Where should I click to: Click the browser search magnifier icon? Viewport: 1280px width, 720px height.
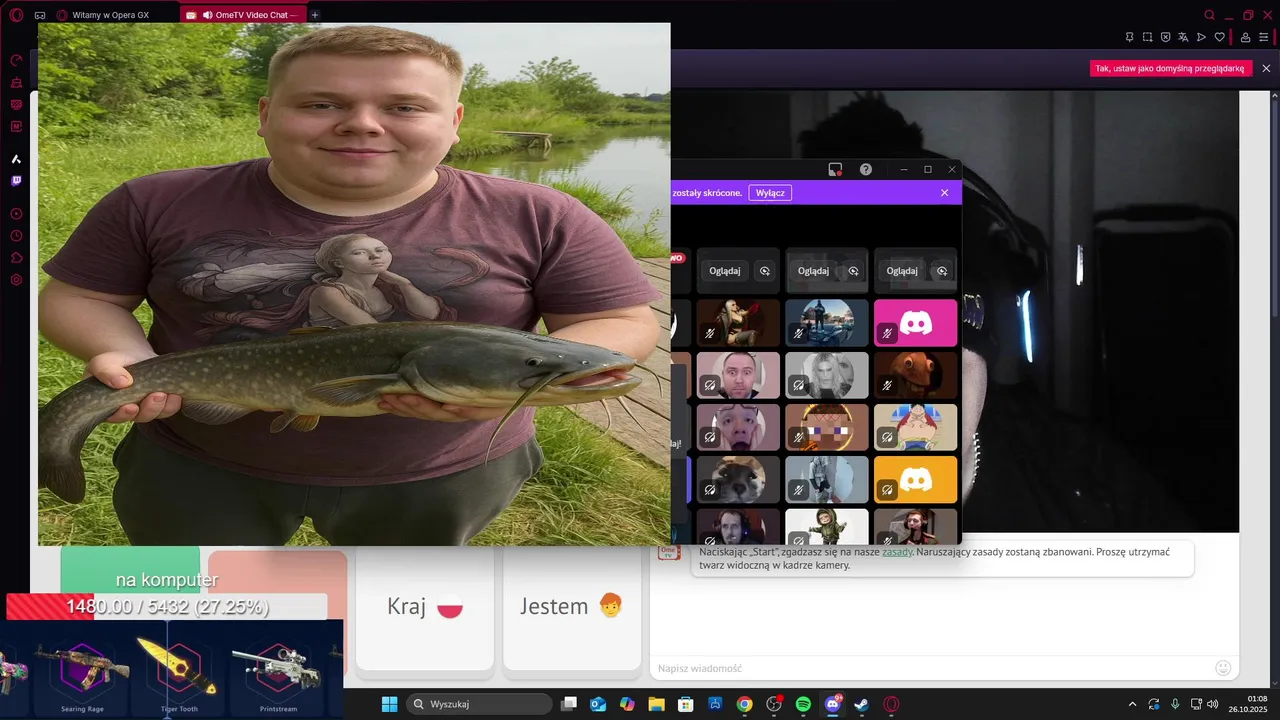click(1210, 15)
